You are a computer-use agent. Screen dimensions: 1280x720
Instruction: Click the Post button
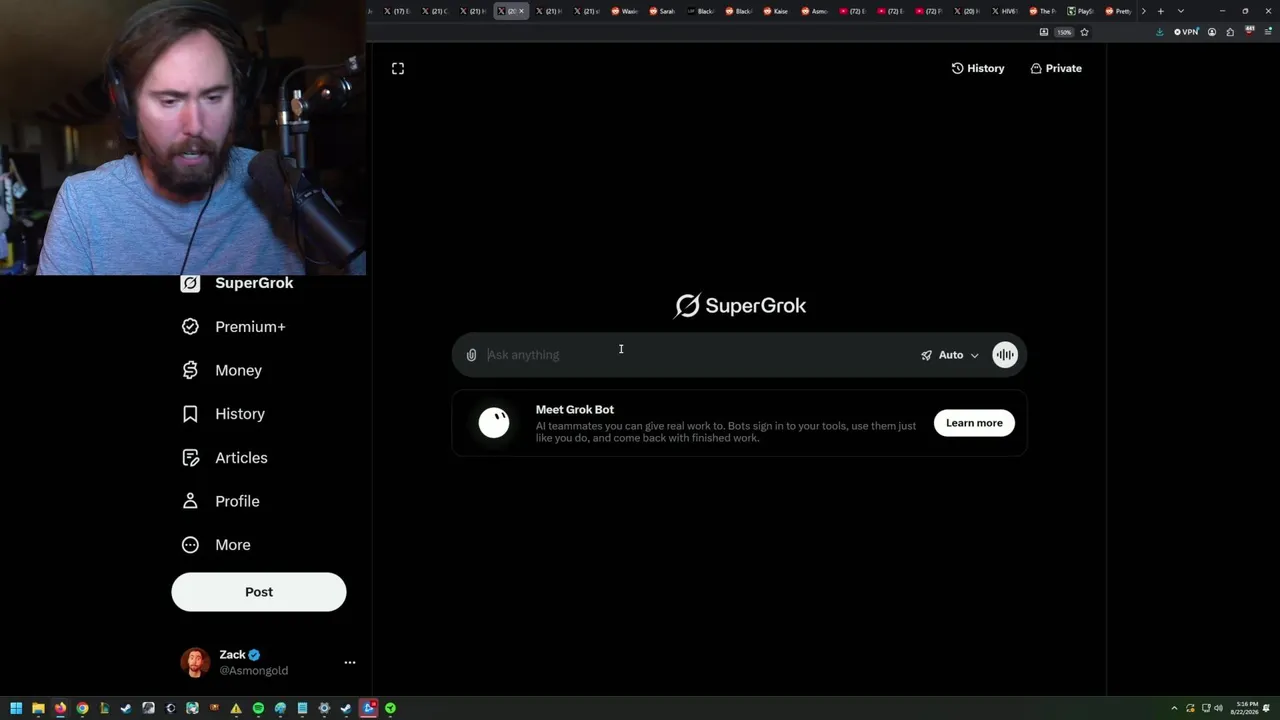[259, 592]
